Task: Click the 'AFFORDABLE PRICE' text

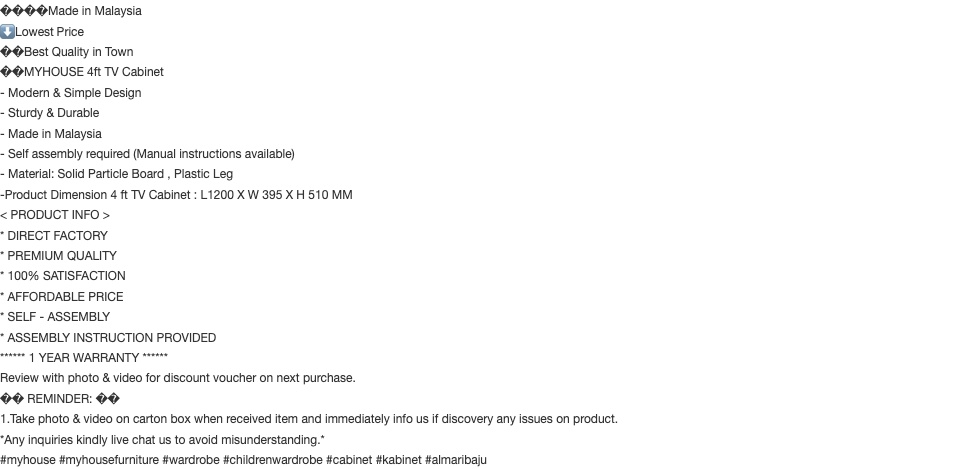Action: click(66, 297)
